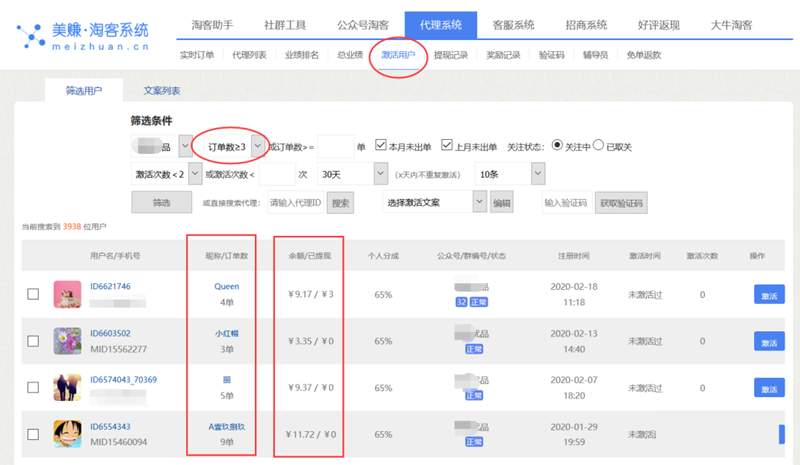Screen dimensions: 800x465
Task: Click avatar of user ID6621746
Action: pos(67,294)
